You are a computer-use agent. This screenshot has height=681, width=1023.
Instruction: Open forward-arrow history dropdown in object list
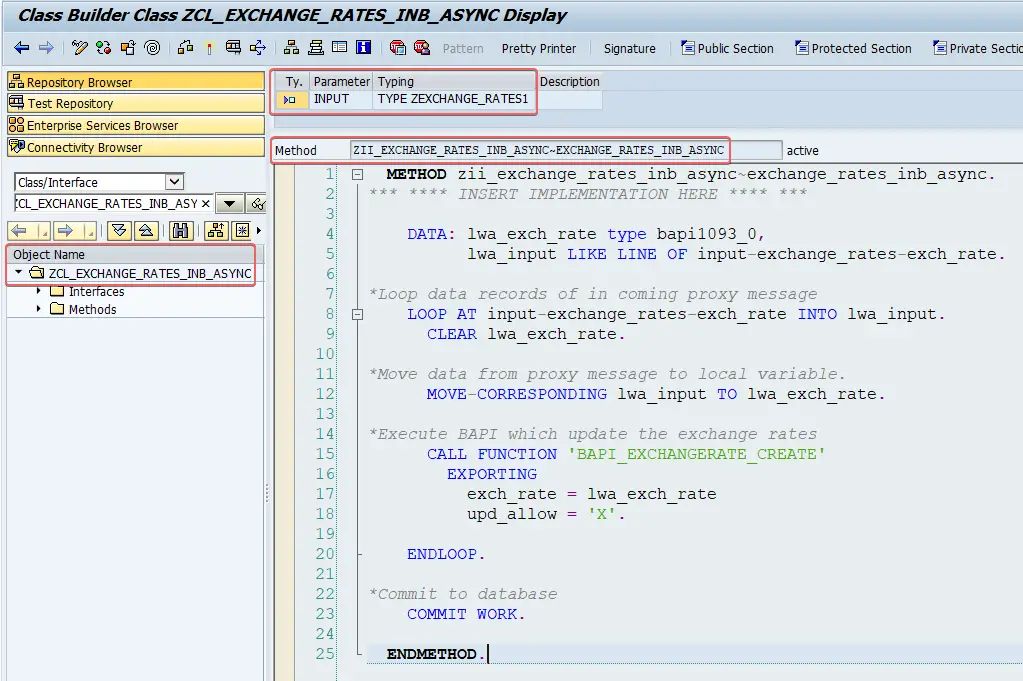[89, 230]
